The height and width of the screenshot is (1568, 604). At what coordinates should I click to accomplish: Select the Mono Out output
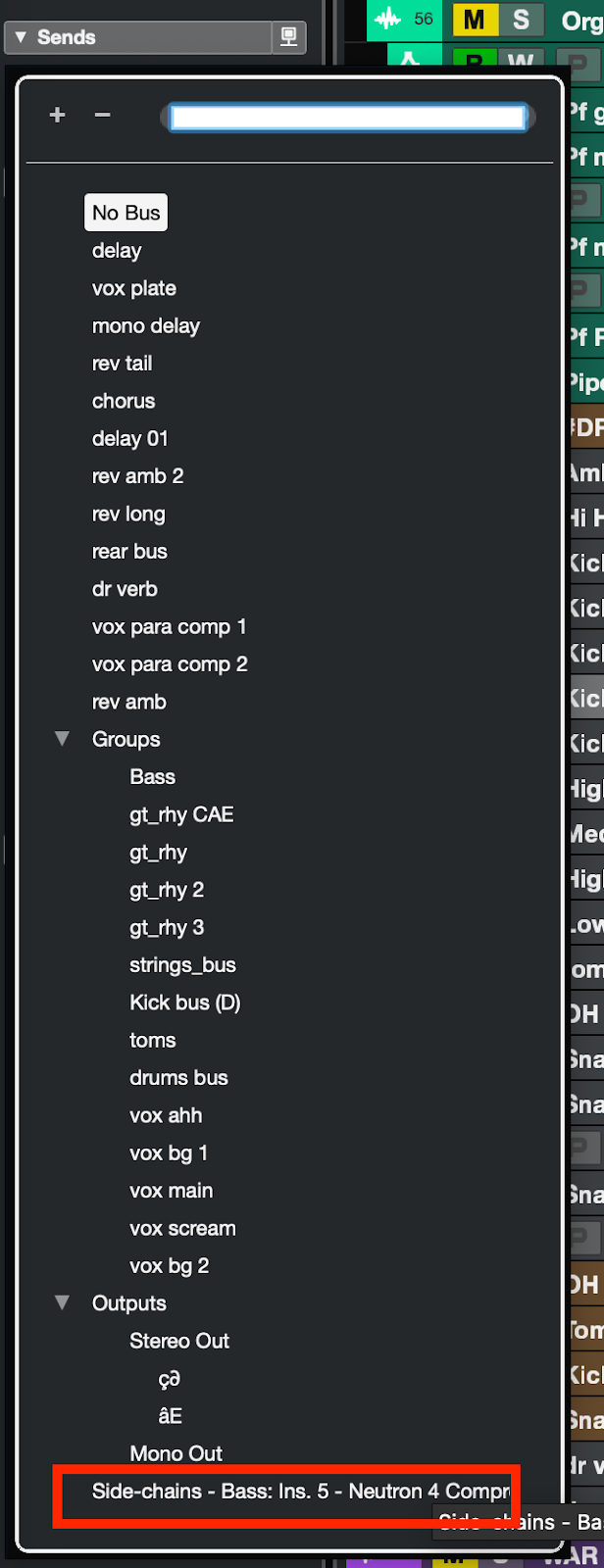pyautogui.click(x=176, y=1453)
